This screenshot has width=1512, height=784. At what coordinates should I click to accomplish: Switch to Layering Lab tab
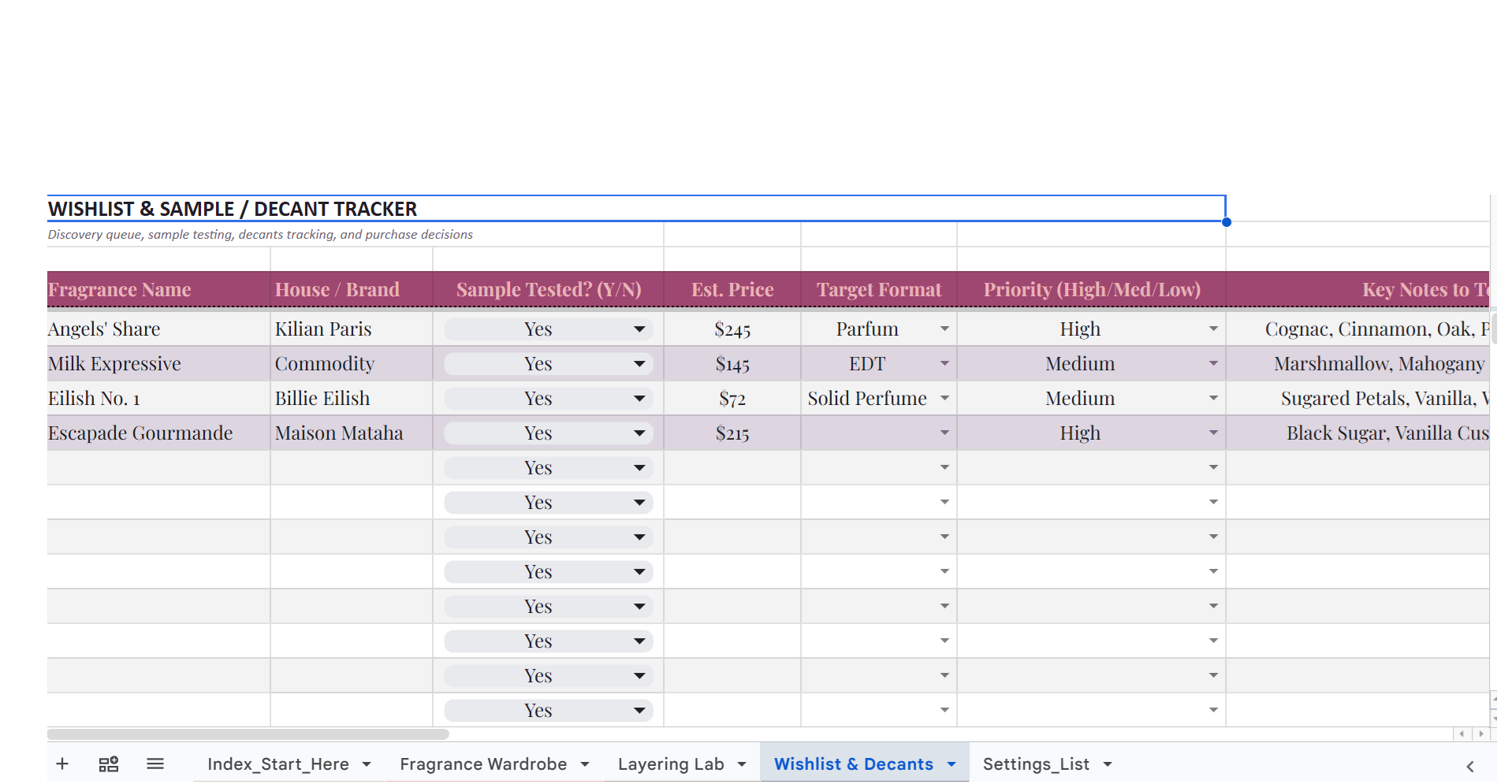671,764
